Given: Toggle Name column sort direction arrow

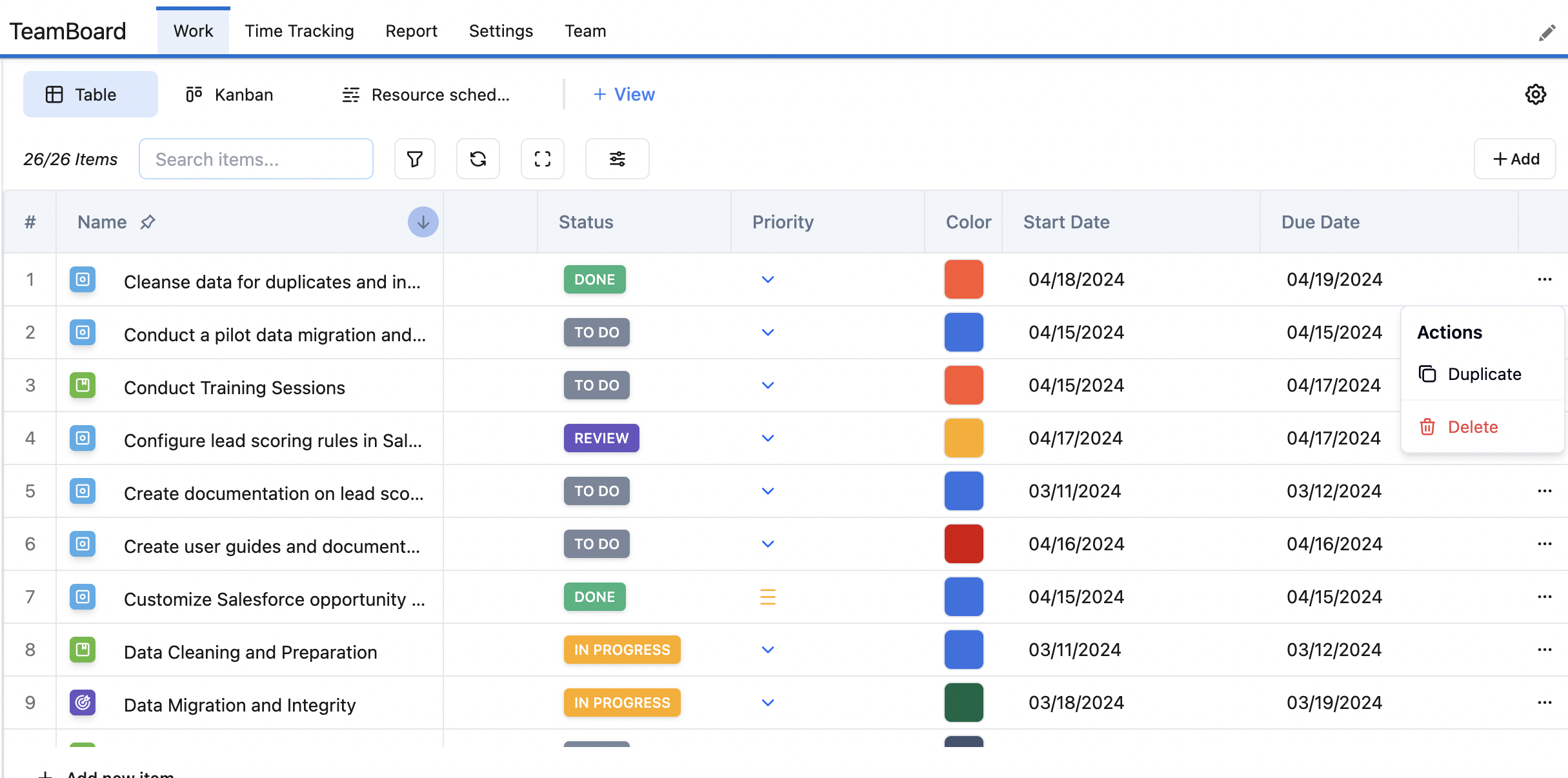Looking at the screenshot, I should click(x=423, y=222).
